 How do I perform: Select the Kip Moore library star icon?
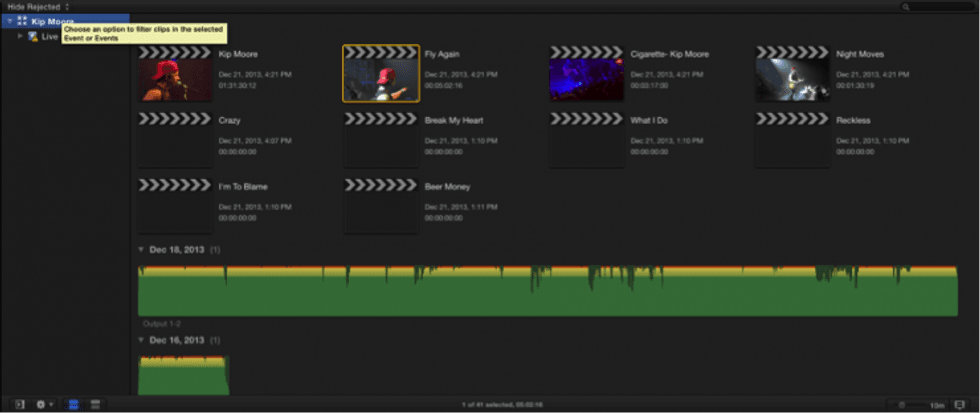tap(22, 21)
